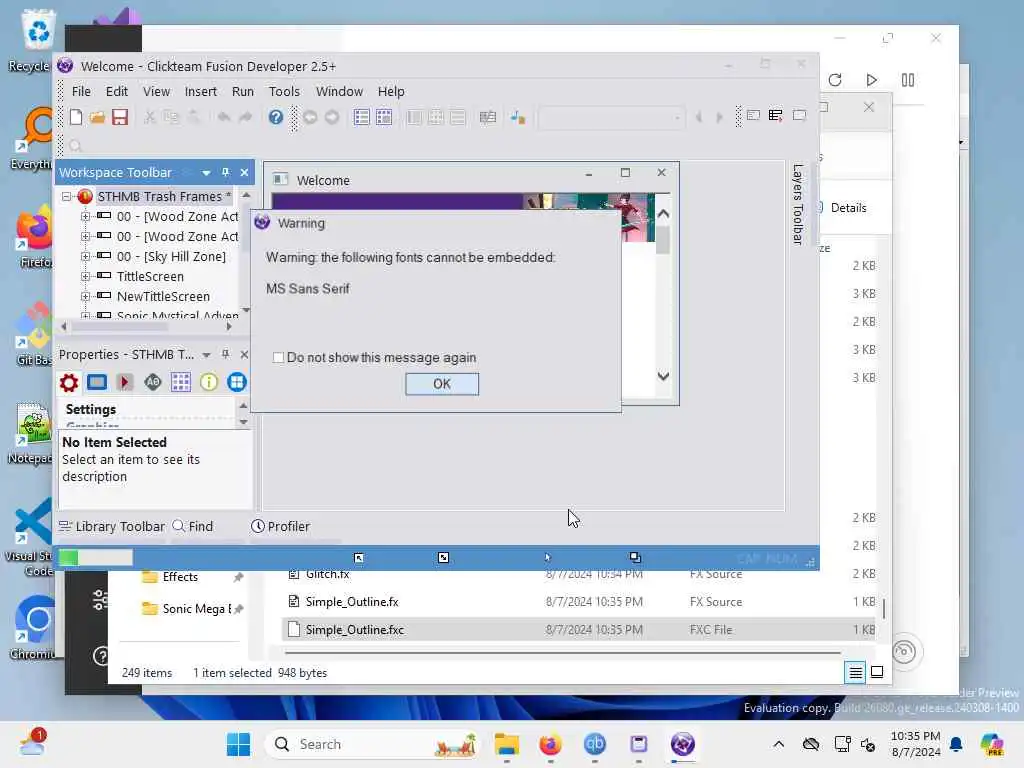This screenshot has height=768, width=1024.
Task: Select the Window properties monitor icon
Action: tap(97, 382)
